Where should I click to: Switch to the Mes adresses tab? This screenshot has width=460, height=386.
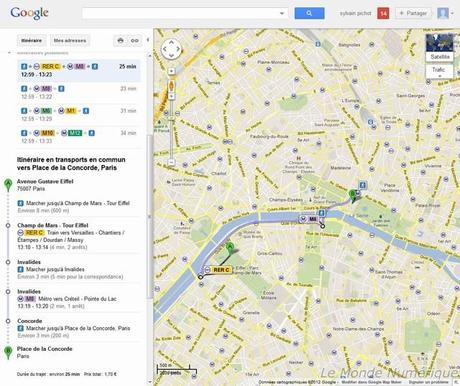[x=70, y=41]
